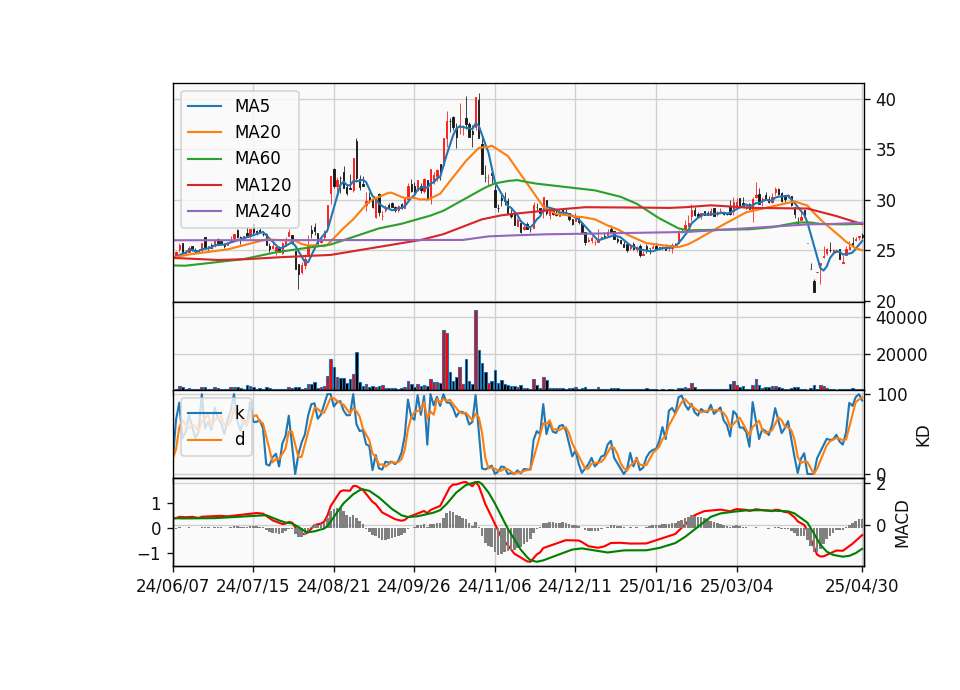Click the MA120 legend label
Image resolution: width=960 pixels, height=690 pixels.
point(263,185)
